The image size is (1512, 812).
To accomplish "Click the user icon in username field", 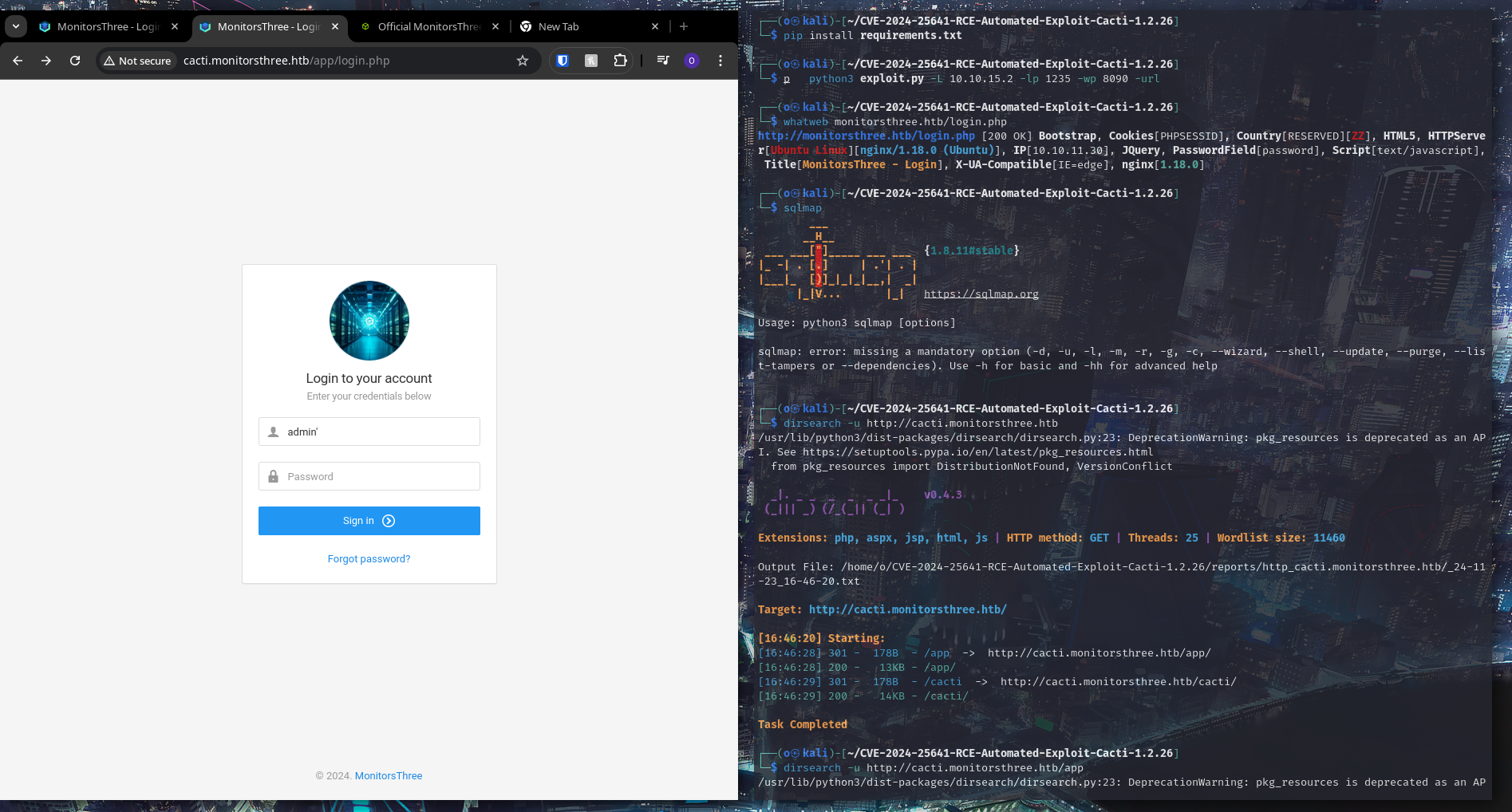I will (273, 432).
